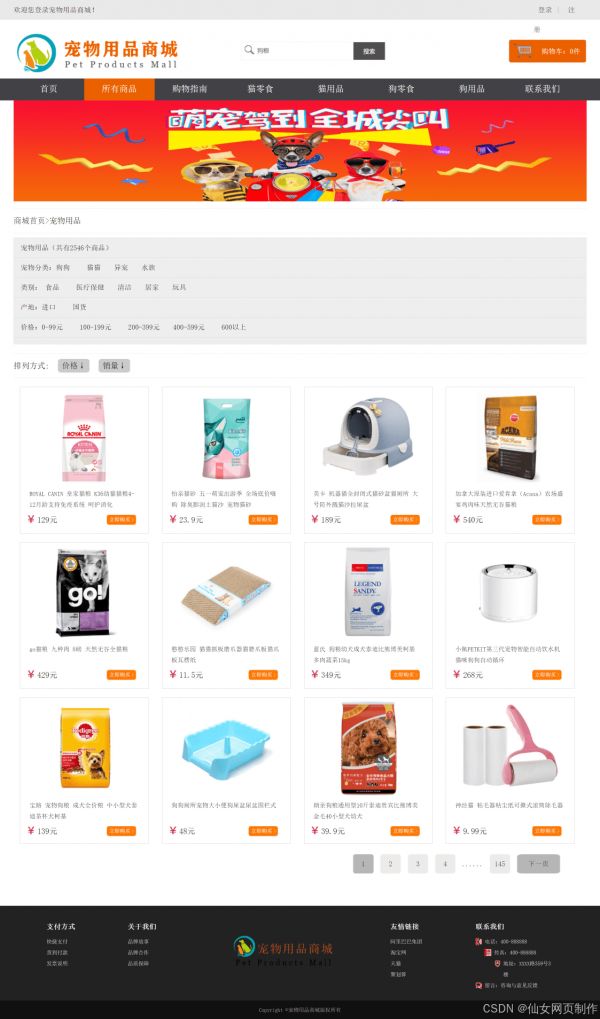The height and width of the screenshot is (1019, 600).
Task: Open the 联系我们 navigation tab
Action: point(542,89)
